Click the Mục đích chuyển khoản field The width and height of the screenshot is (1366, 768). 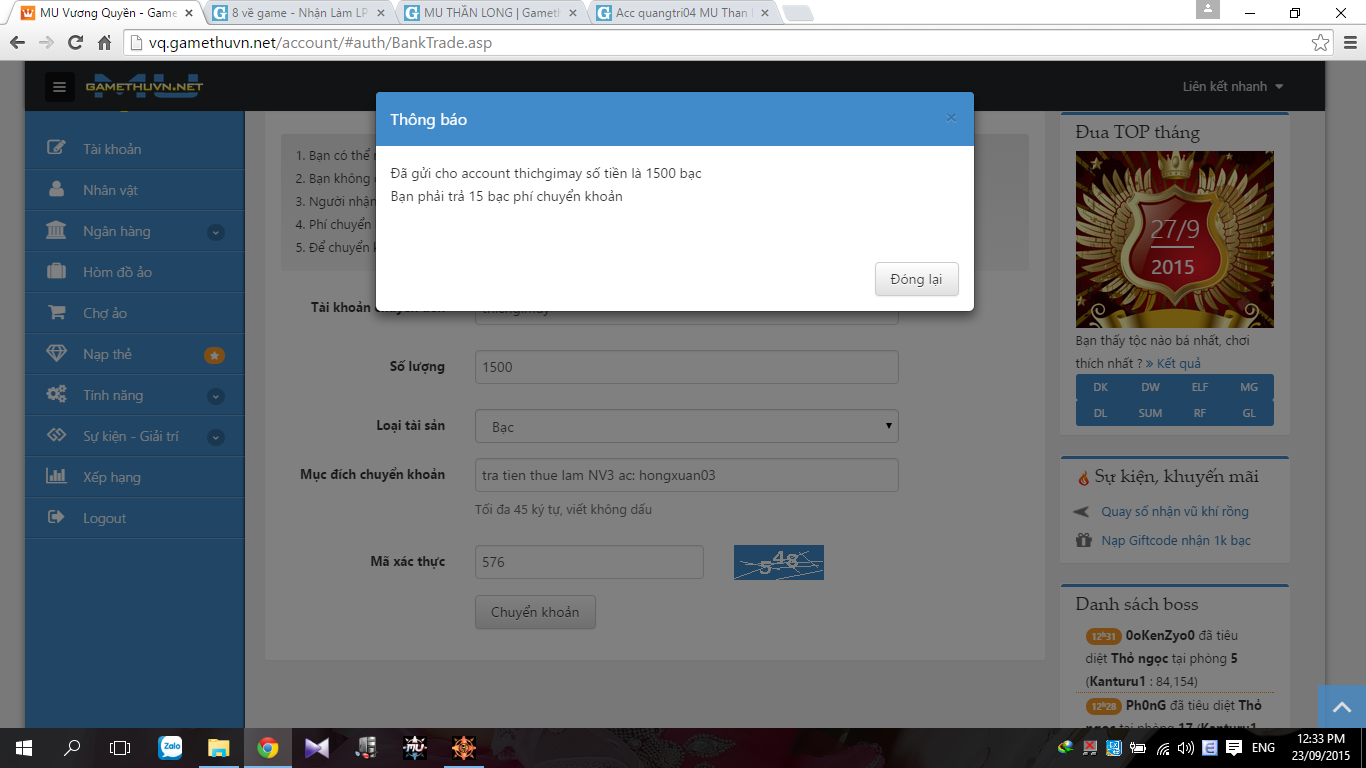coord(687,475)
